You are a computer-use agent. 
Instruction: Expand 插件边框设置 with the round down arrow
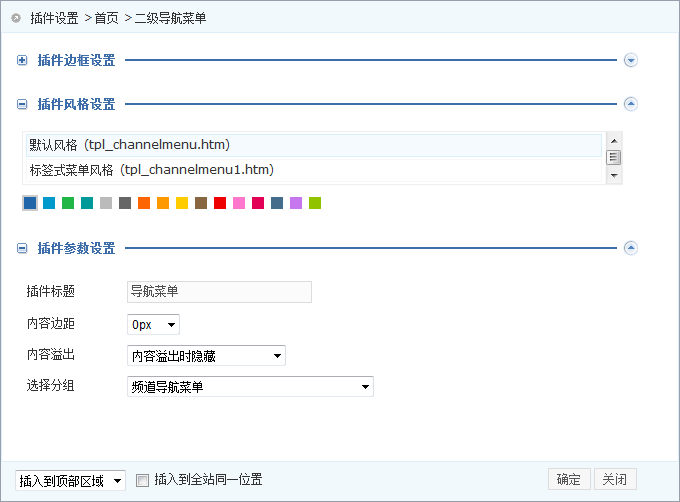(x=630, y=60)
